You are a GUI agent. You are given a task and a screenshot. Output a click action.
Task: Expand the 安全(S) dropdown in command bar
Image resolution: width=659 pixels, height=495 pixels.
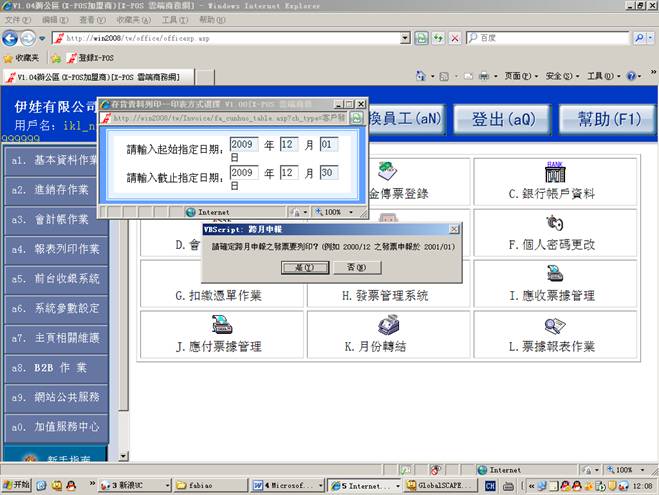pos(560,76)
